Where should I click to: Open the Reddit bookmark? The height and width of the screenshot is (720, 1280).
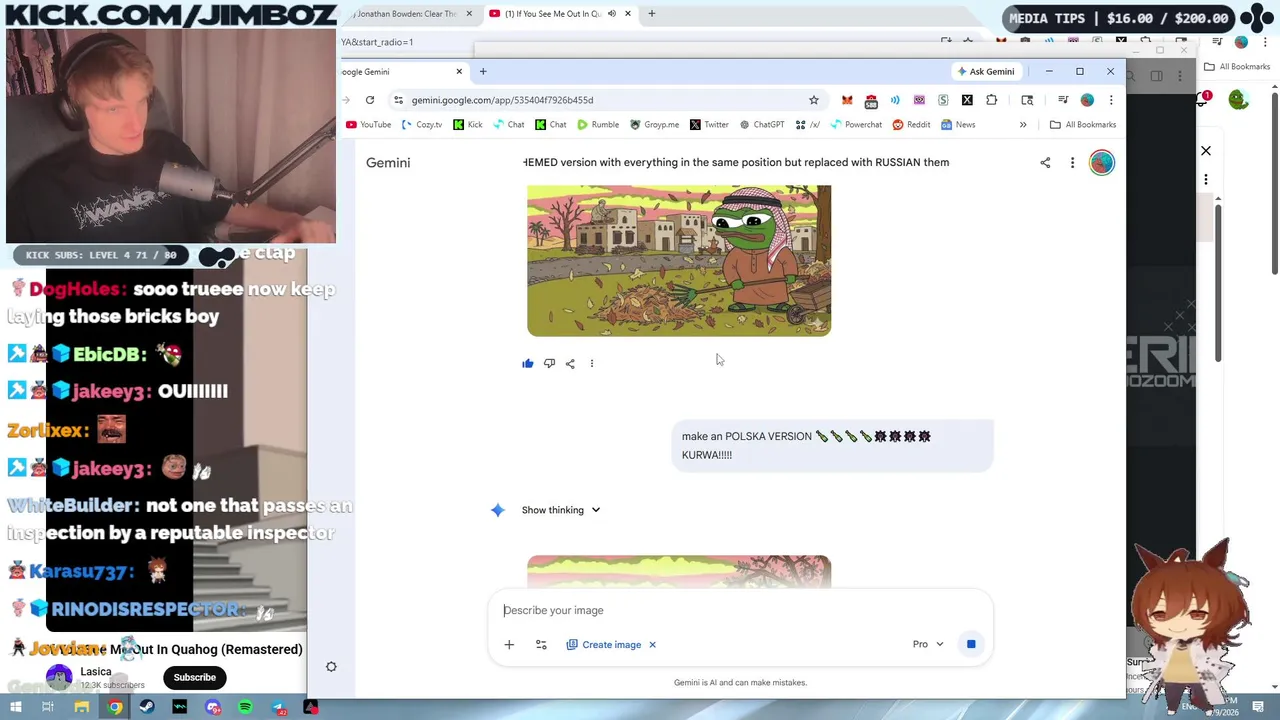[x=911, y=125]
